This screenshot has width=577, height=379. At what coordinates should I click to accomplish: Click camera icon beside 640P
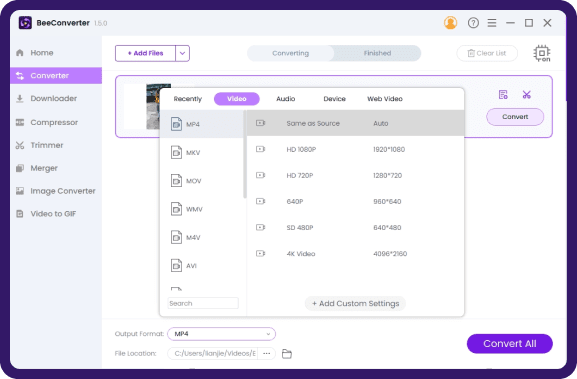(261, 201)
